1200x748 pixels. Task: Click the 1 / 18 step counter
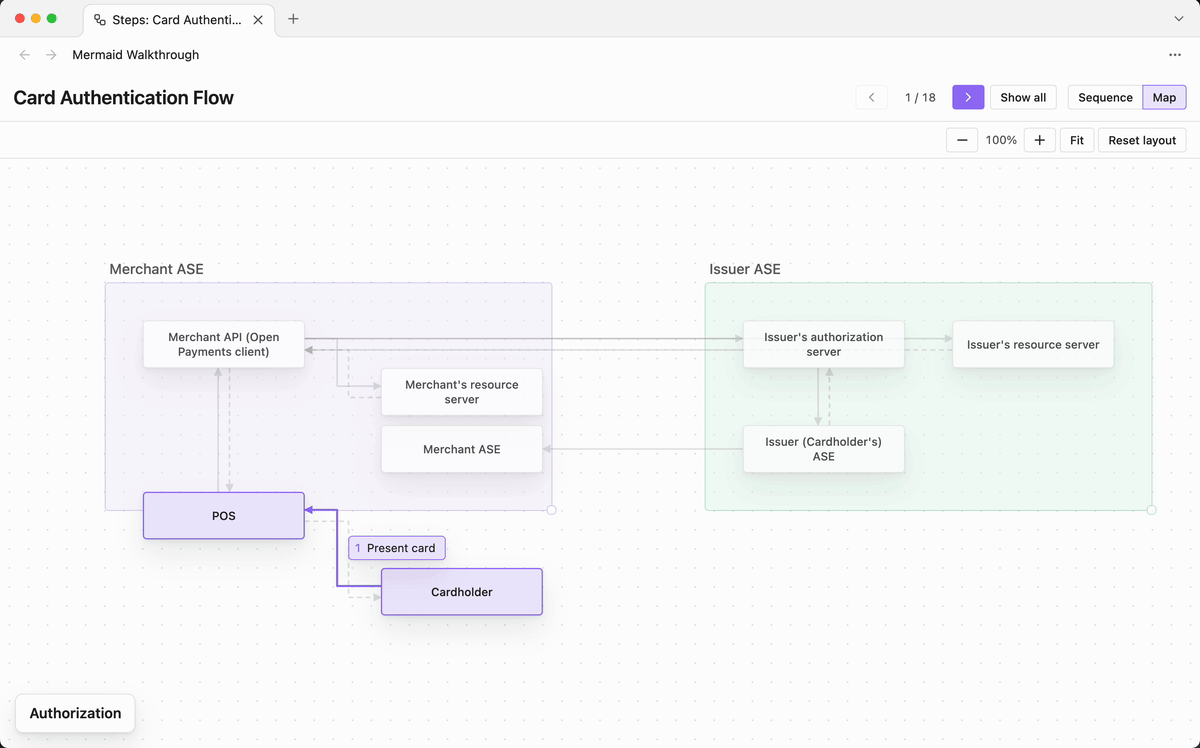pyautogui.click(x=920, y=97)
